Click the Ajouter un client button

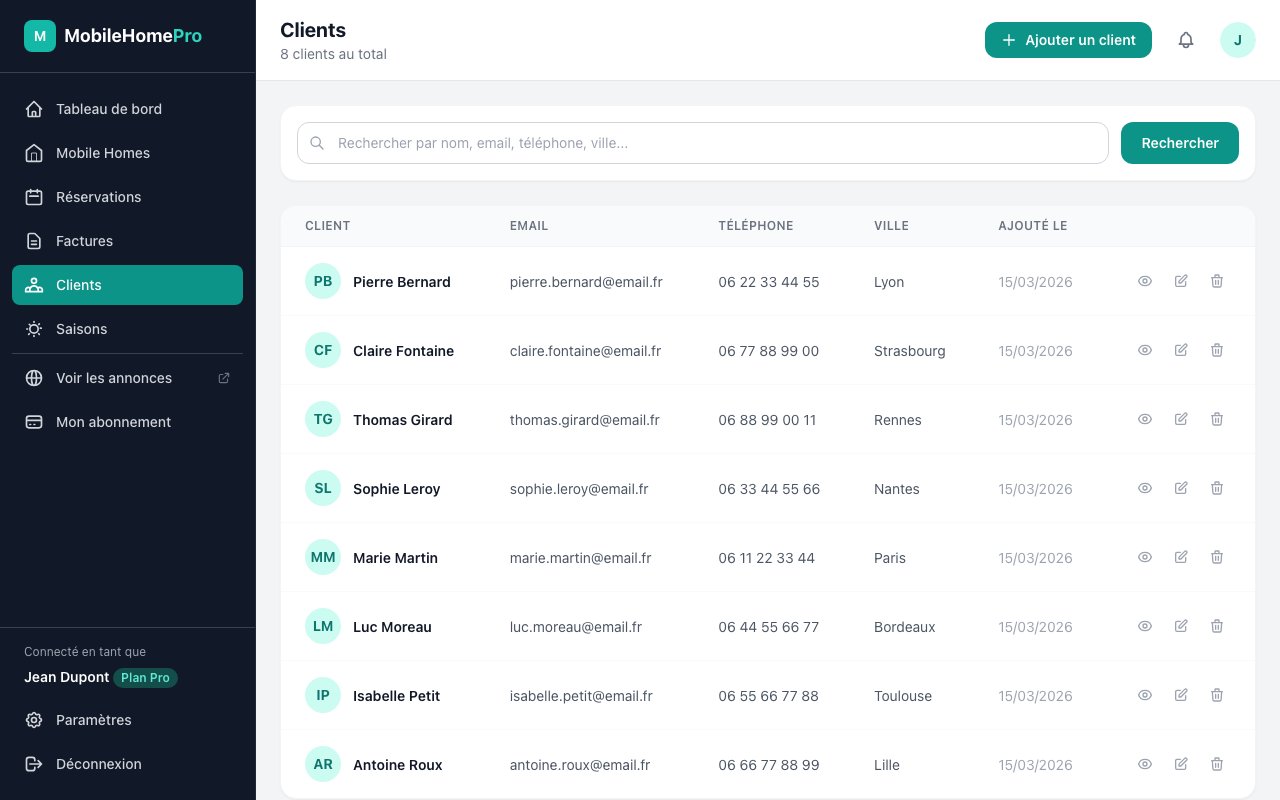(1068, 40)
